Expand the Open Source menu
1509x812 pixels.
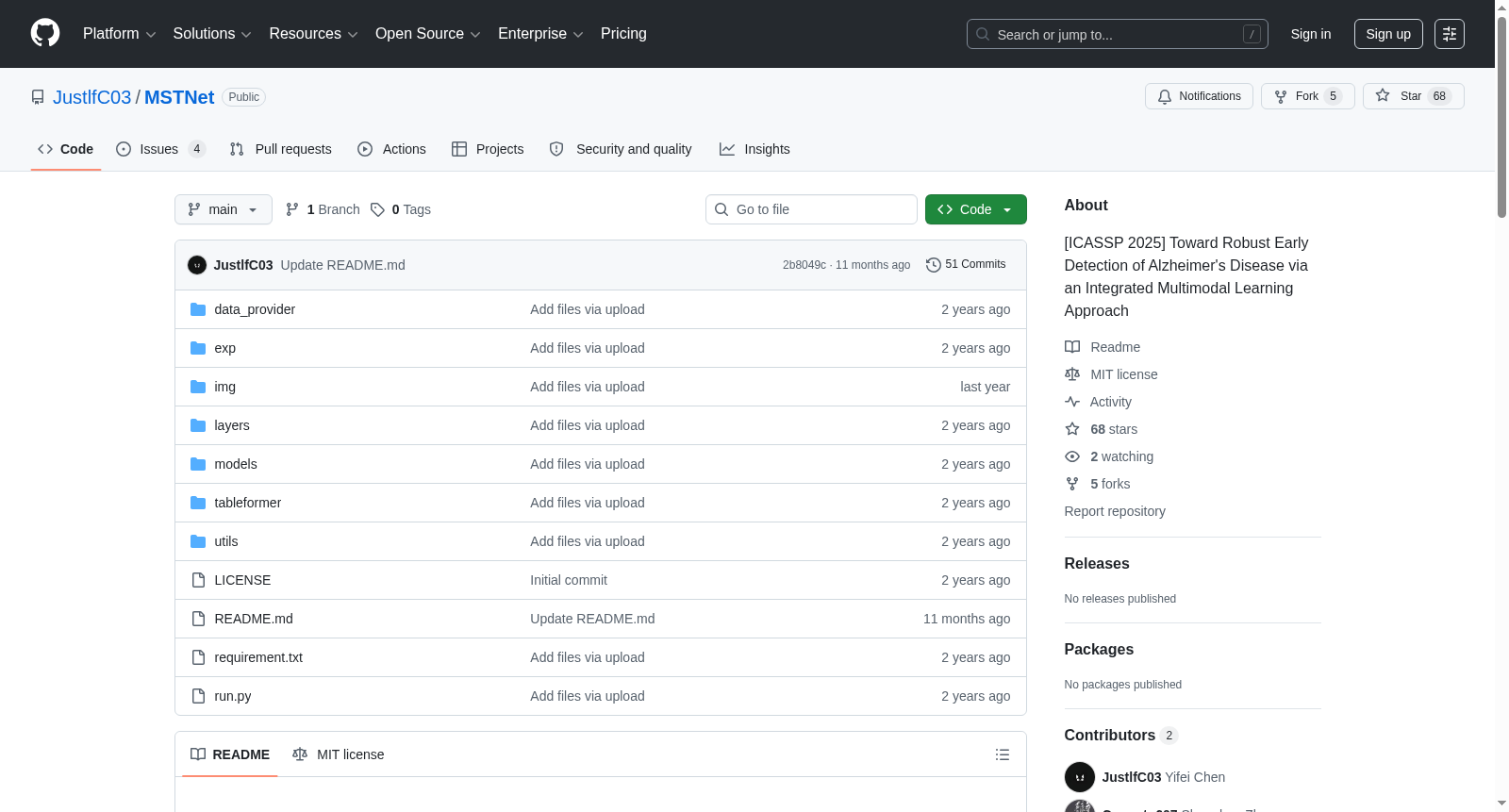tap(428, 34)
